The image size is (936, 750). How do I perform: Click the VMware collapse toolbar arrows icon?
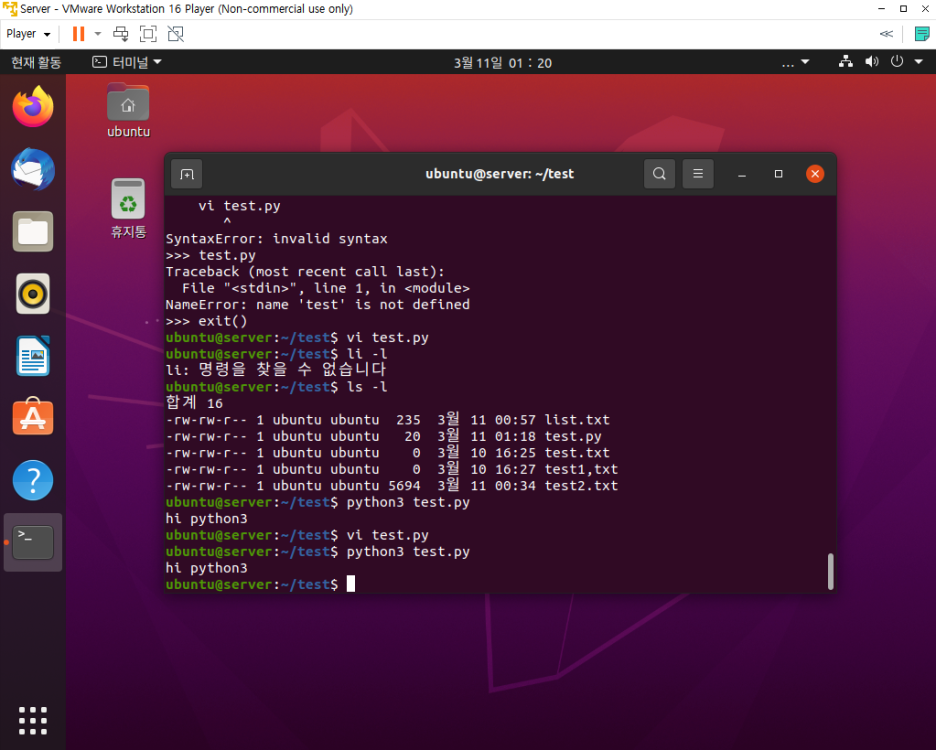pyautogui.click(x=886, y=34)
